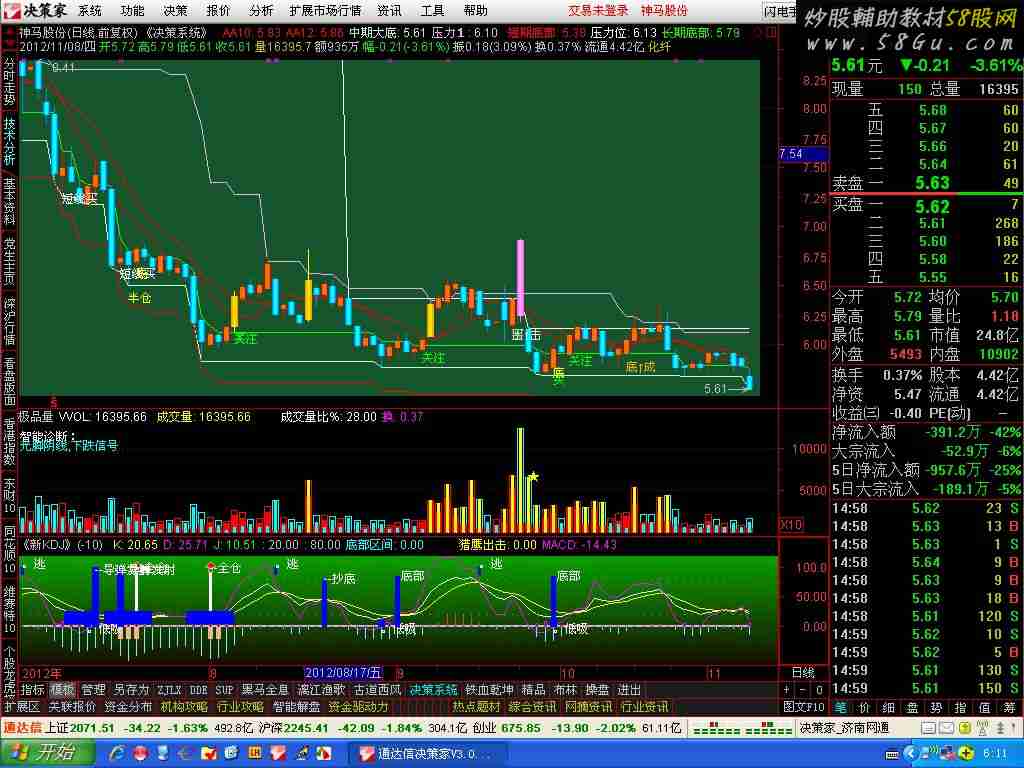Open the 系统 menu
This screenshot has height=768, width=1024.
(x=89, y=10)
